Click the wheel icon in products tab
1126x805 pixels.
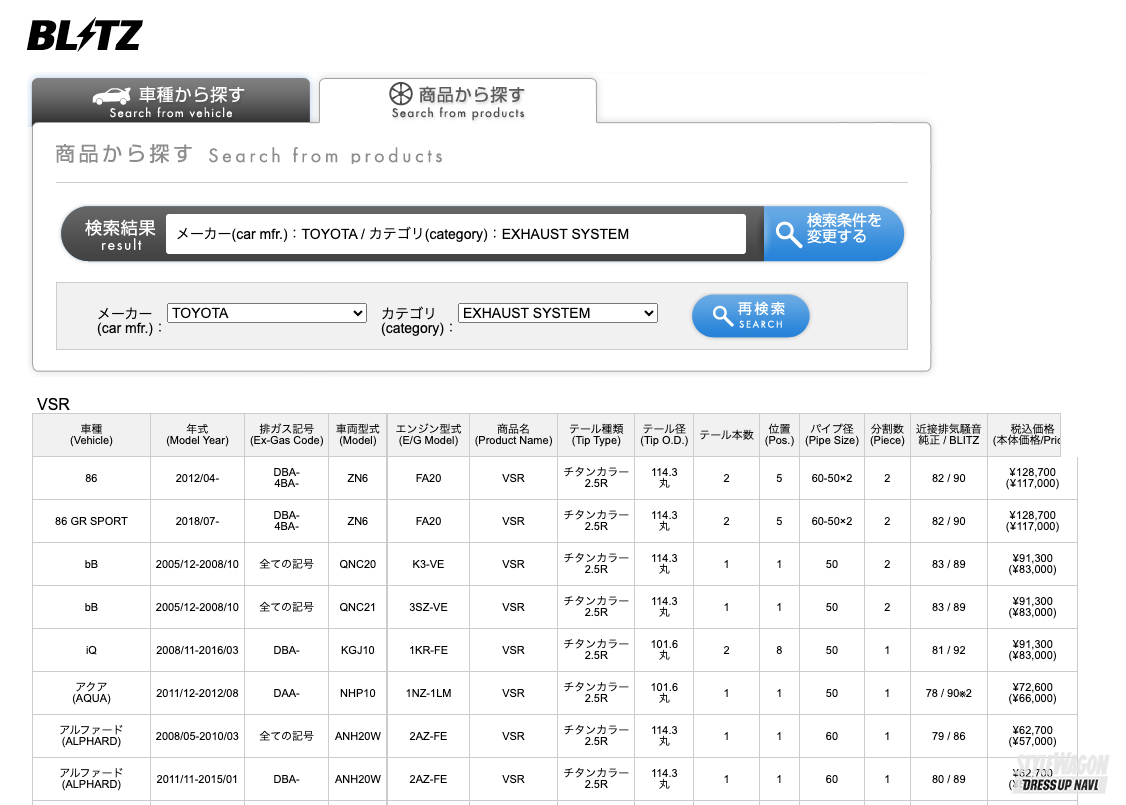click(x=400, y=95)
